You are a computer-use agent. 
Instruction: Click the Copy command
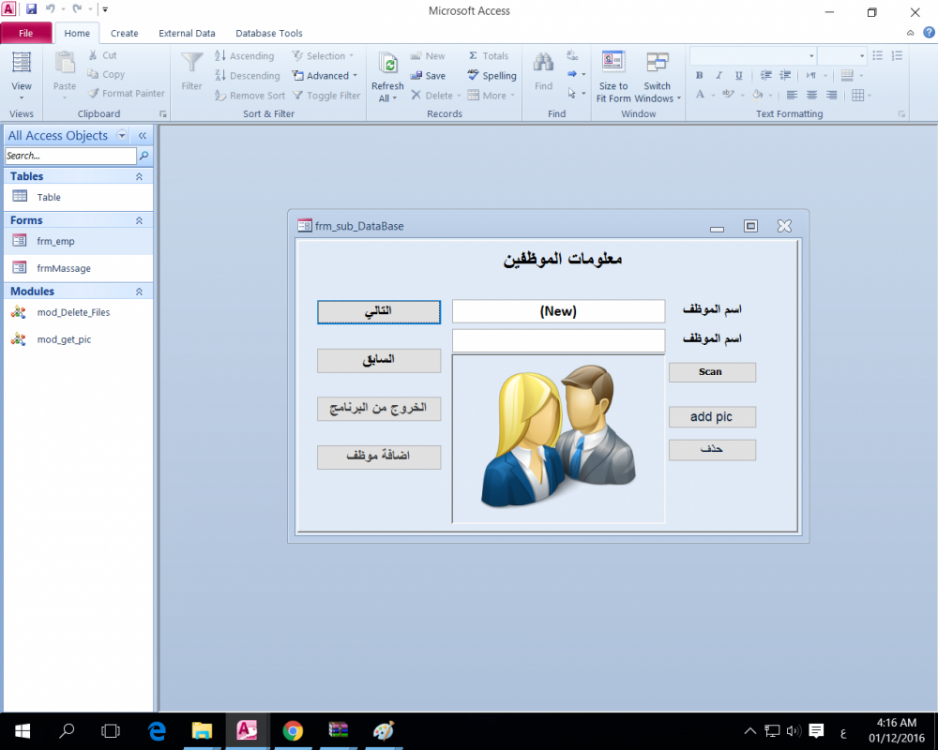click(106, 74)
